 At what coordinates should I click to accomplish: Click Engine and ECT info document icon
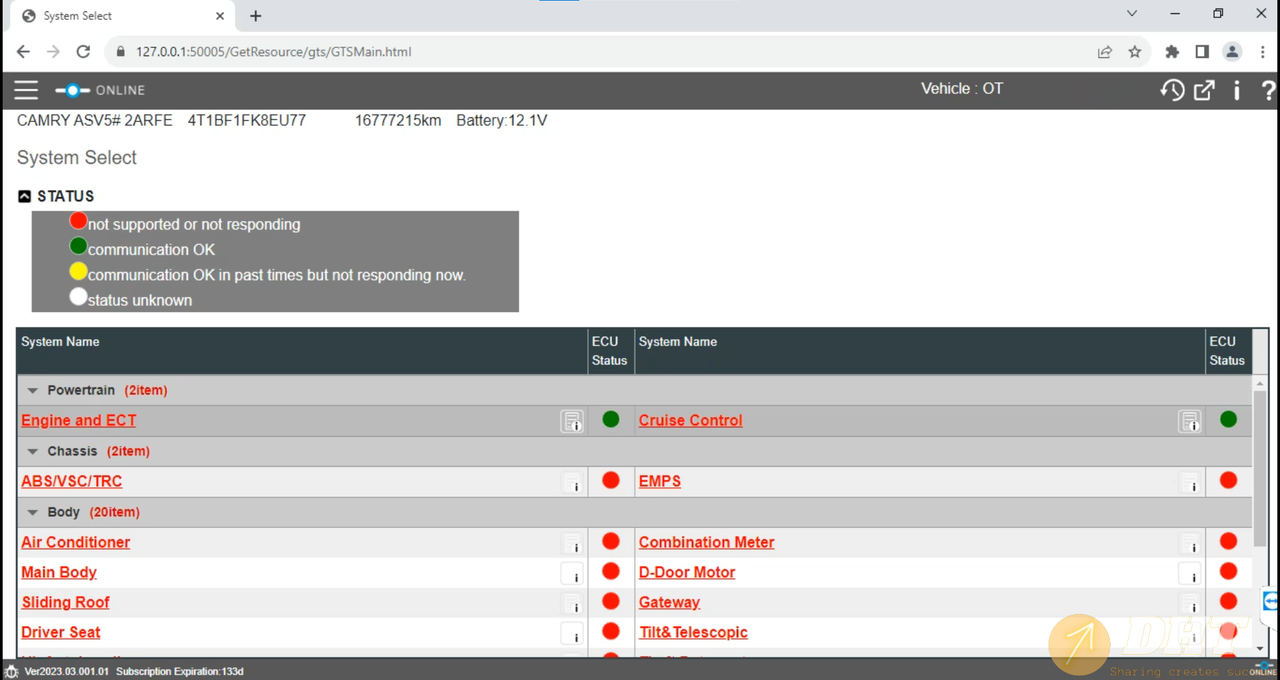(x=572, y=422)
